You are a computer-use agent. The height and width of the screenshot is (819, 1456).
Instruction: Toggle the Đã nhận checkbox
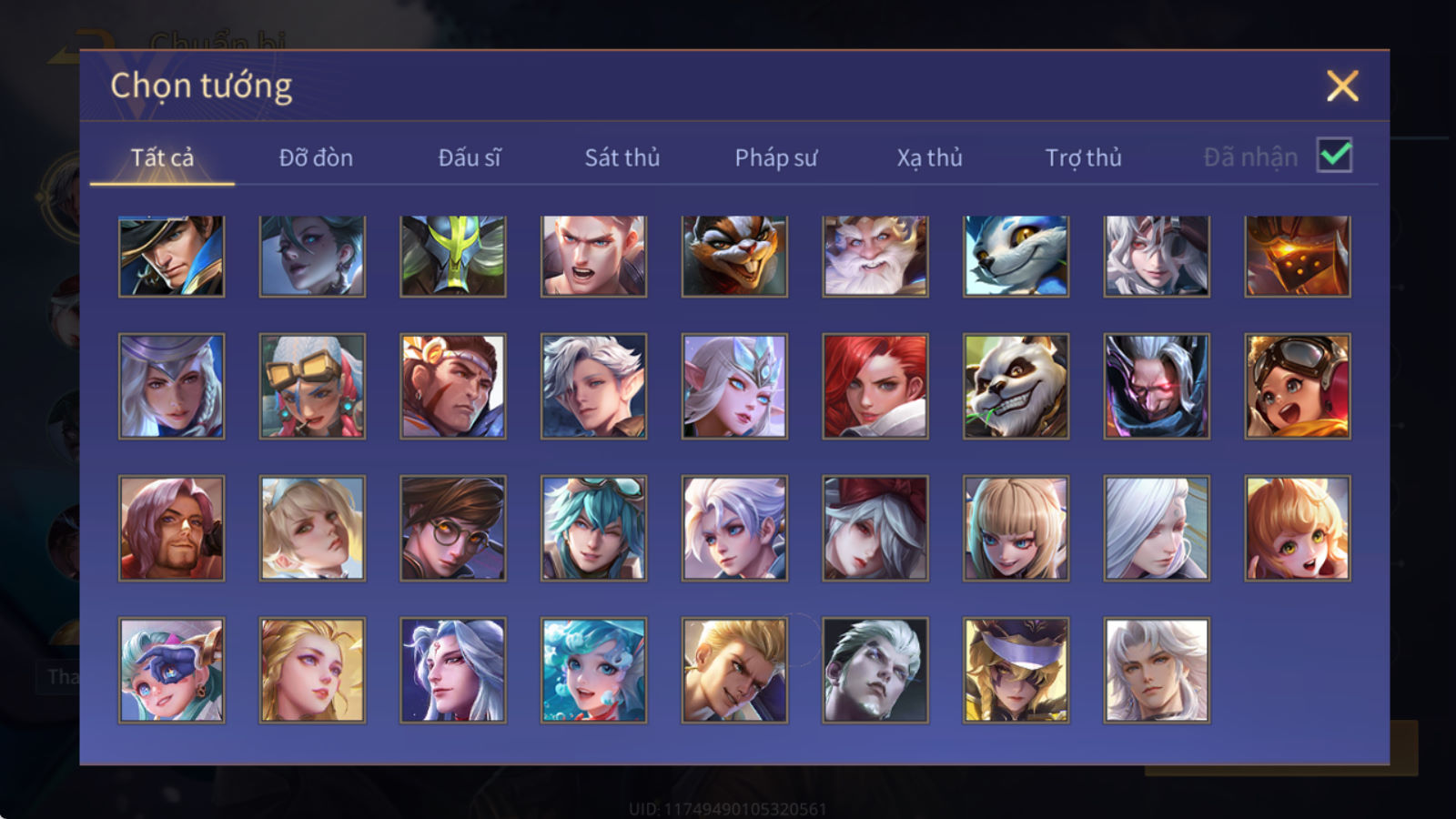pyautogui.click(x=1335, y=156)
